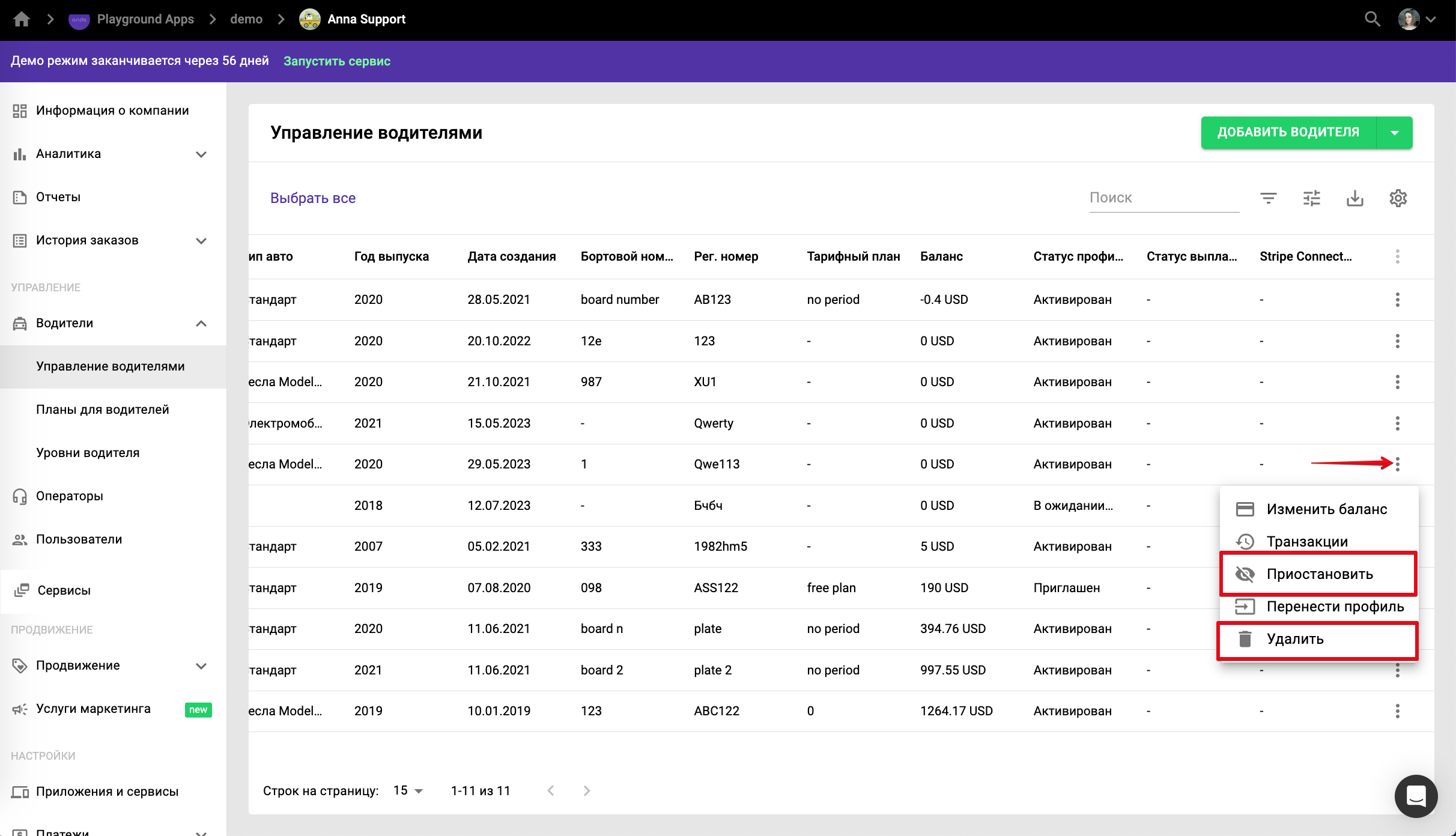The width and height of the screenshot is (1456, 836).
Task: Click the home icon in breadcrumb
Action: click(22, 19)
